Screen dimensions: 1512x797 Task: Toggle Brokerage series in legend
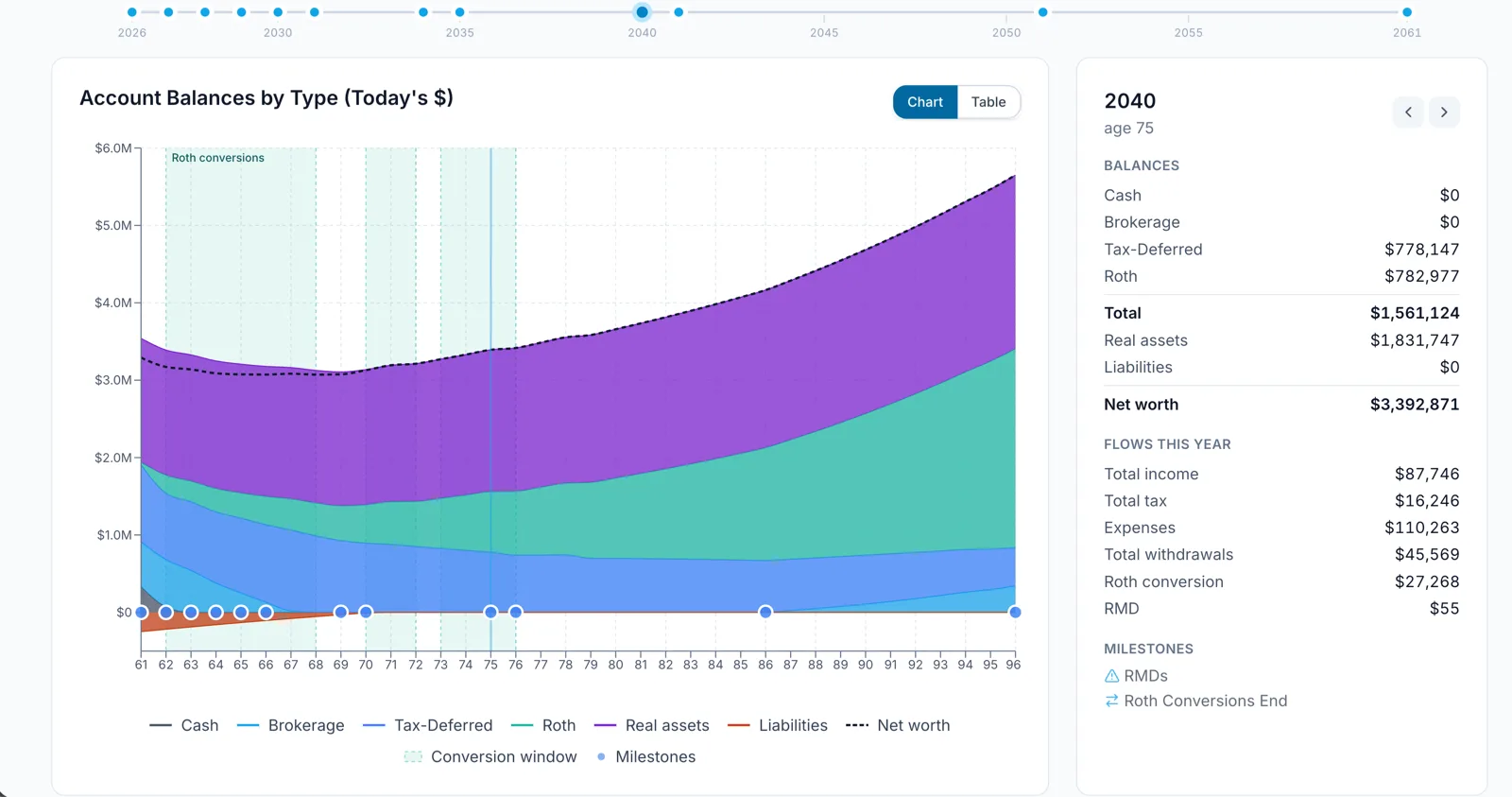coord(290,725)
